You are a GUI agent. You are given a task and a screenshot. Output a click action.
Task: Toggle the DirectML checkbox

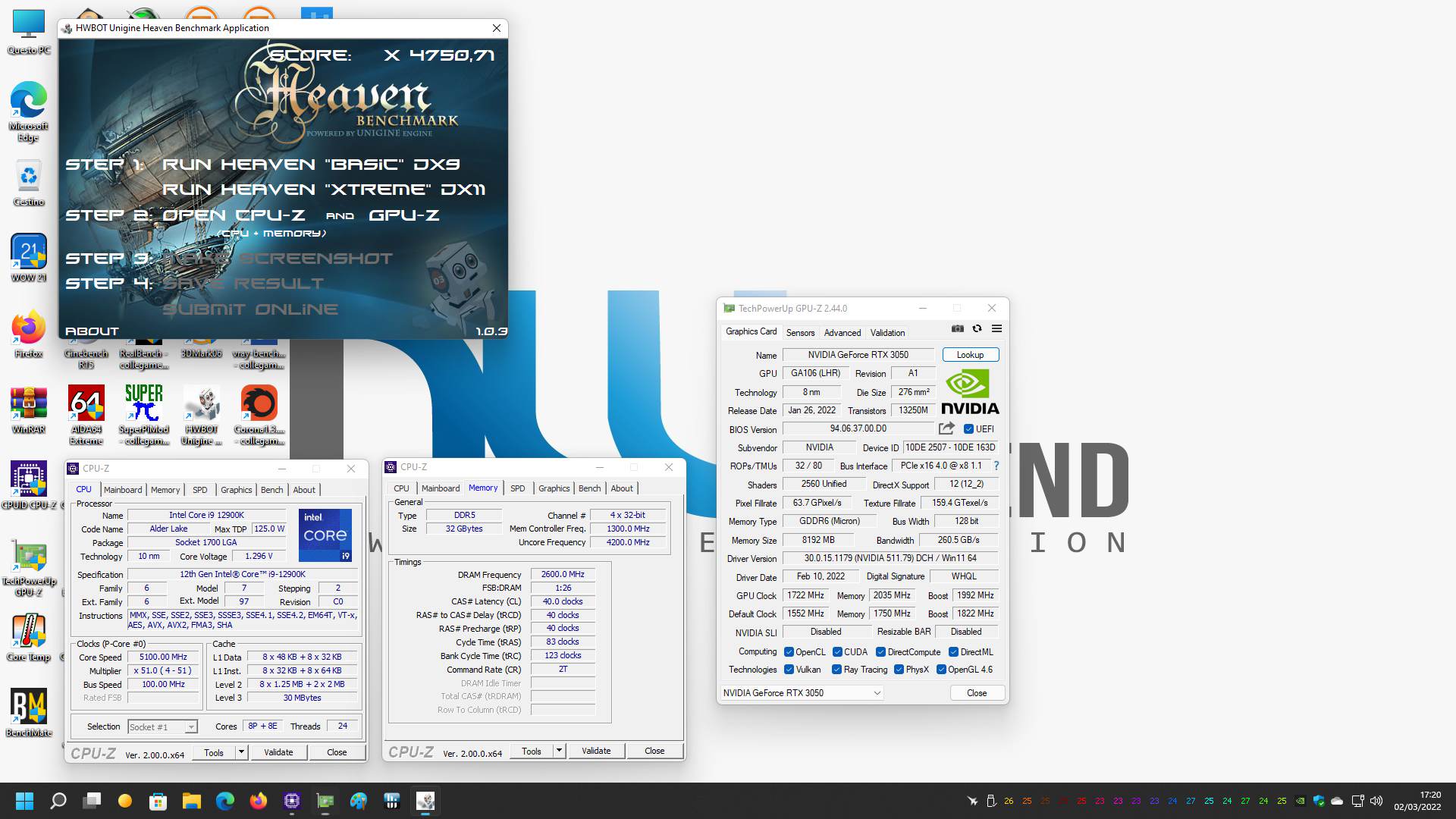[x=953, y=652]
